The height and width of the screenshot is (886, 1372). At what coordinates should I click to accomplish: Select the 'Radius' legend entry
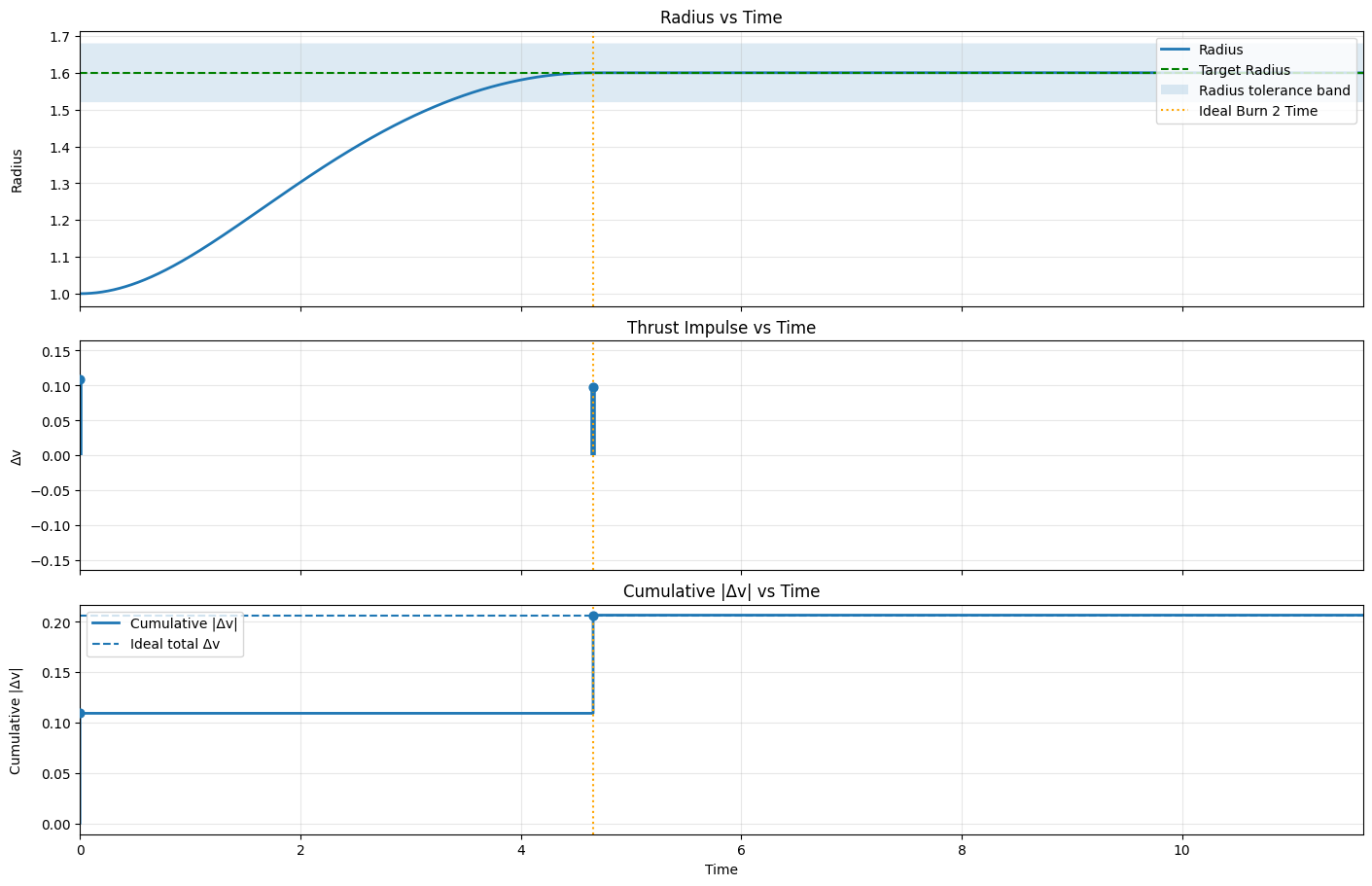[1220, 50]
